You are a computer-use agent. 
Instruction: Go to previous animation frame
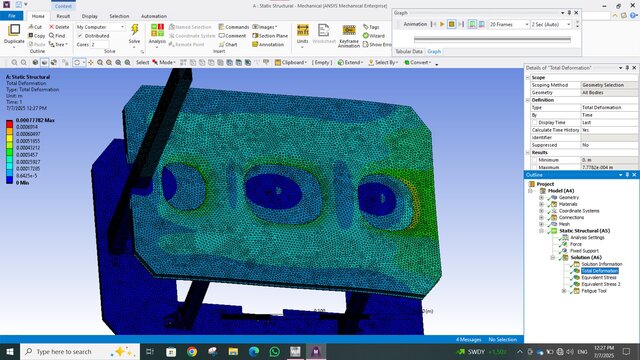pos(433,24)
